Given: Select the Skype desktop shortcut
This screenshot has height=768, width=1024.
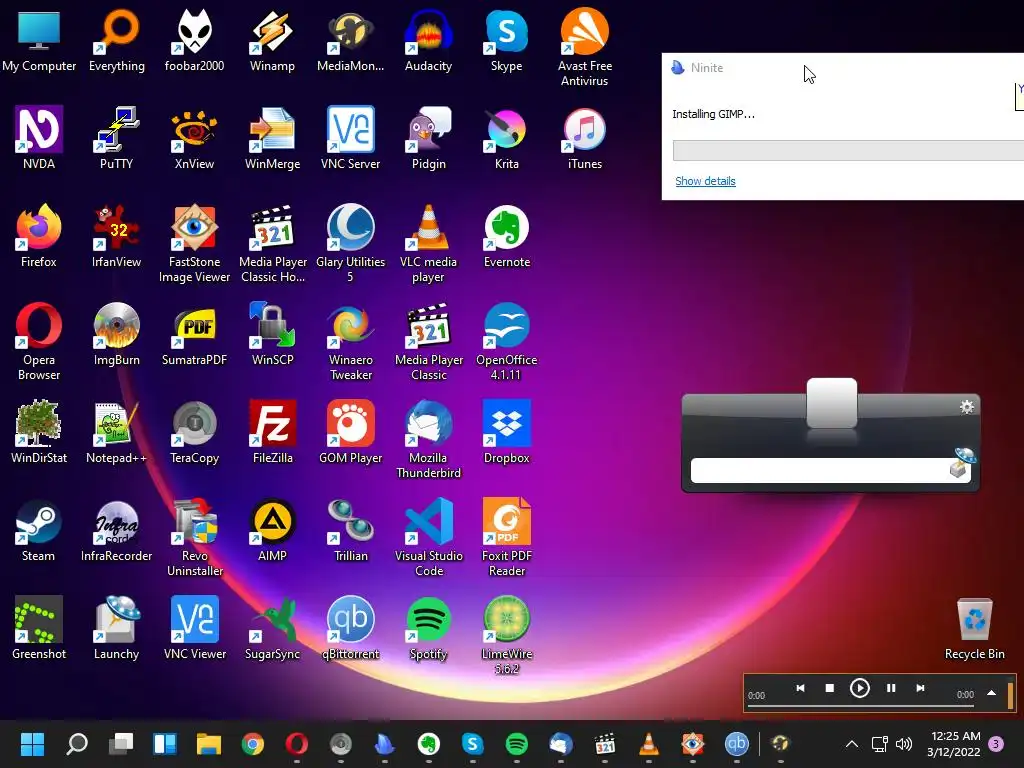Looking at the screenshot, I should click(506, 41).
